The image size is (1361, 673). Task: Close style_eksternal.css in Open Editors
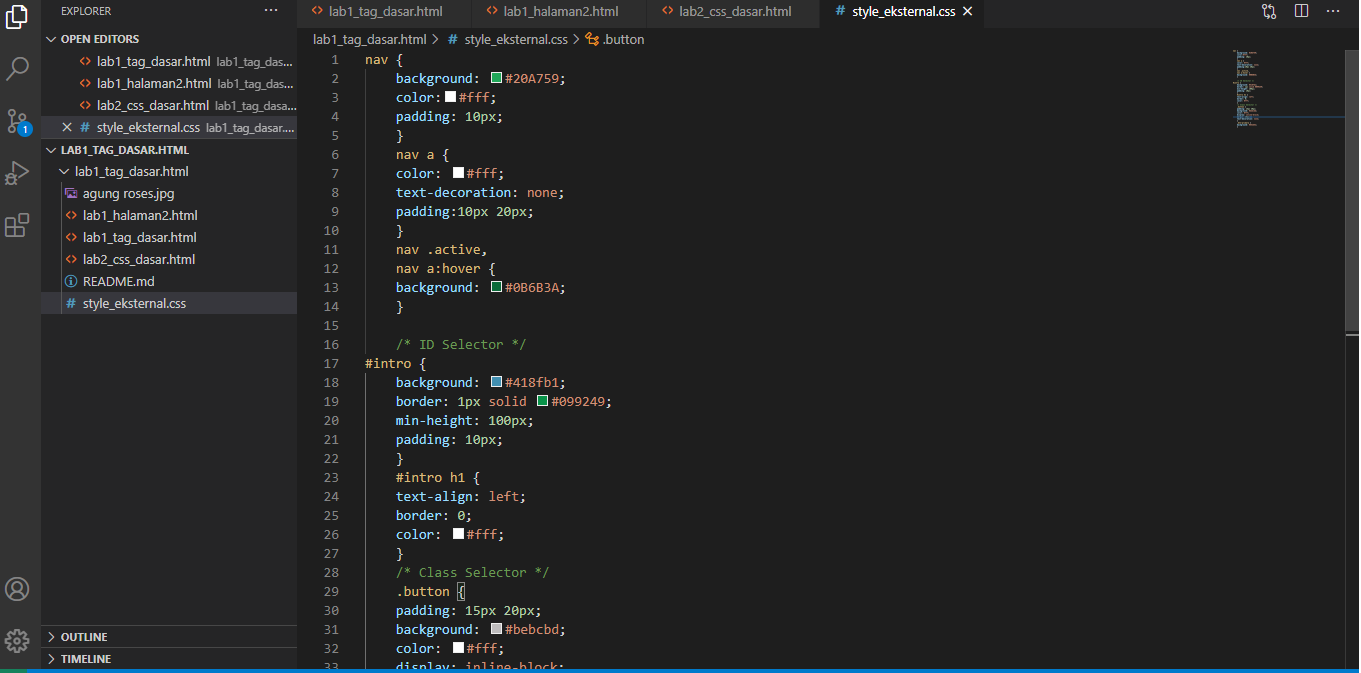coord(67,127)
